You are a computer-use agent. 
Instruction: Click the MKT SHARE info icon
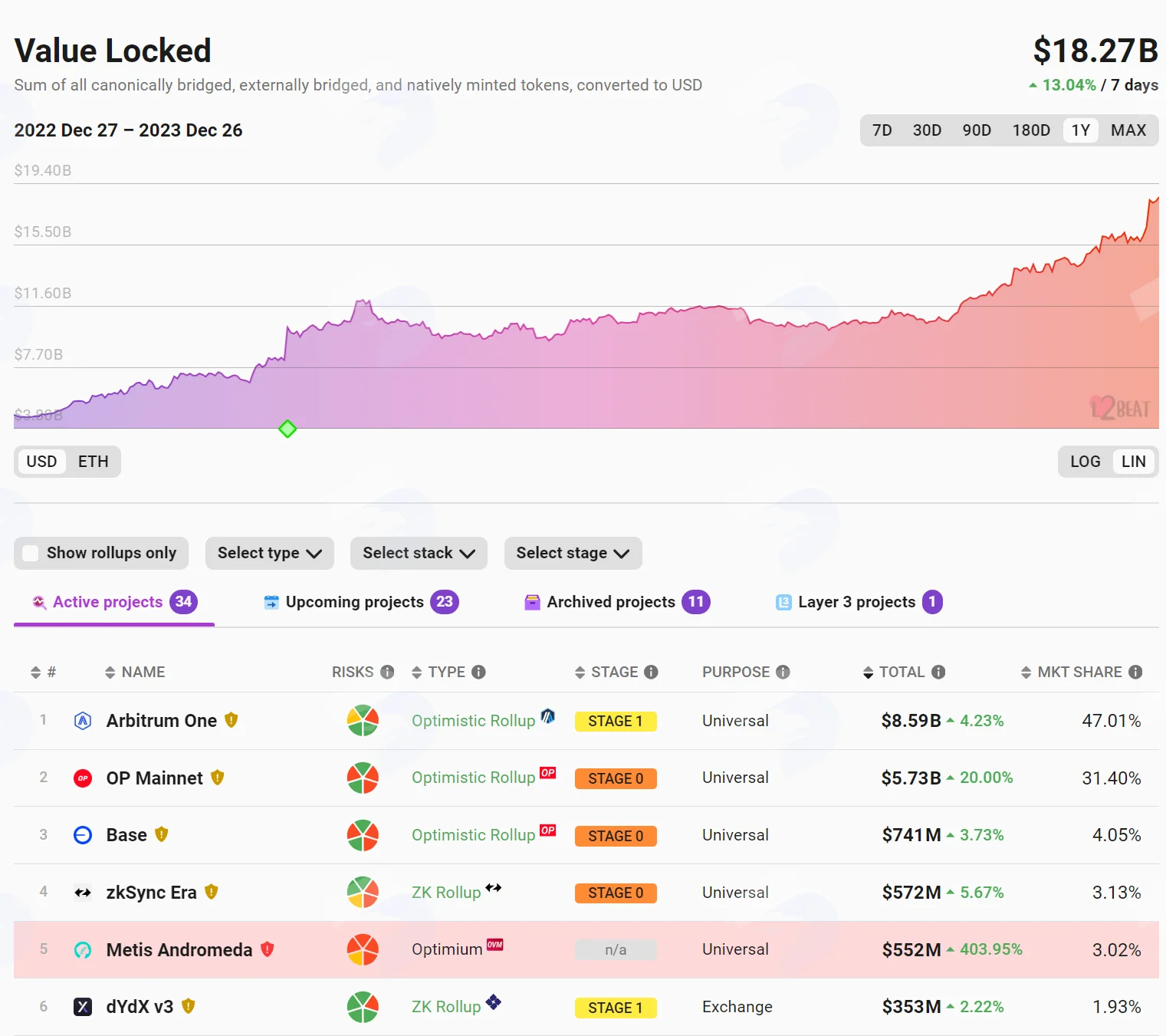point(1135,672)
